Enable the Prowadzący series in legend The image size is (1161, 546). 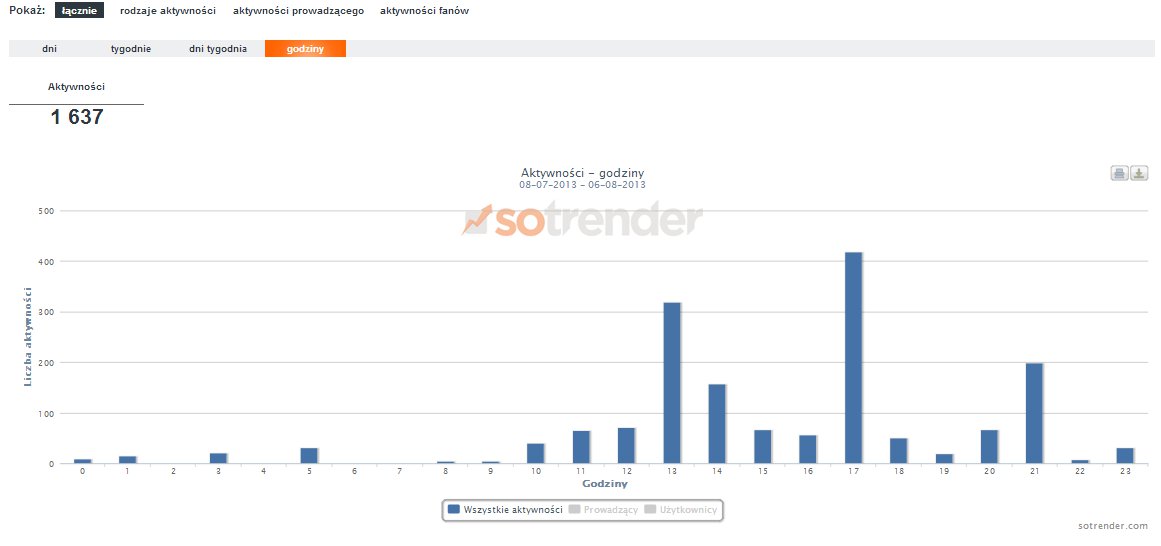pyautogui.click(x=603, y=510)
